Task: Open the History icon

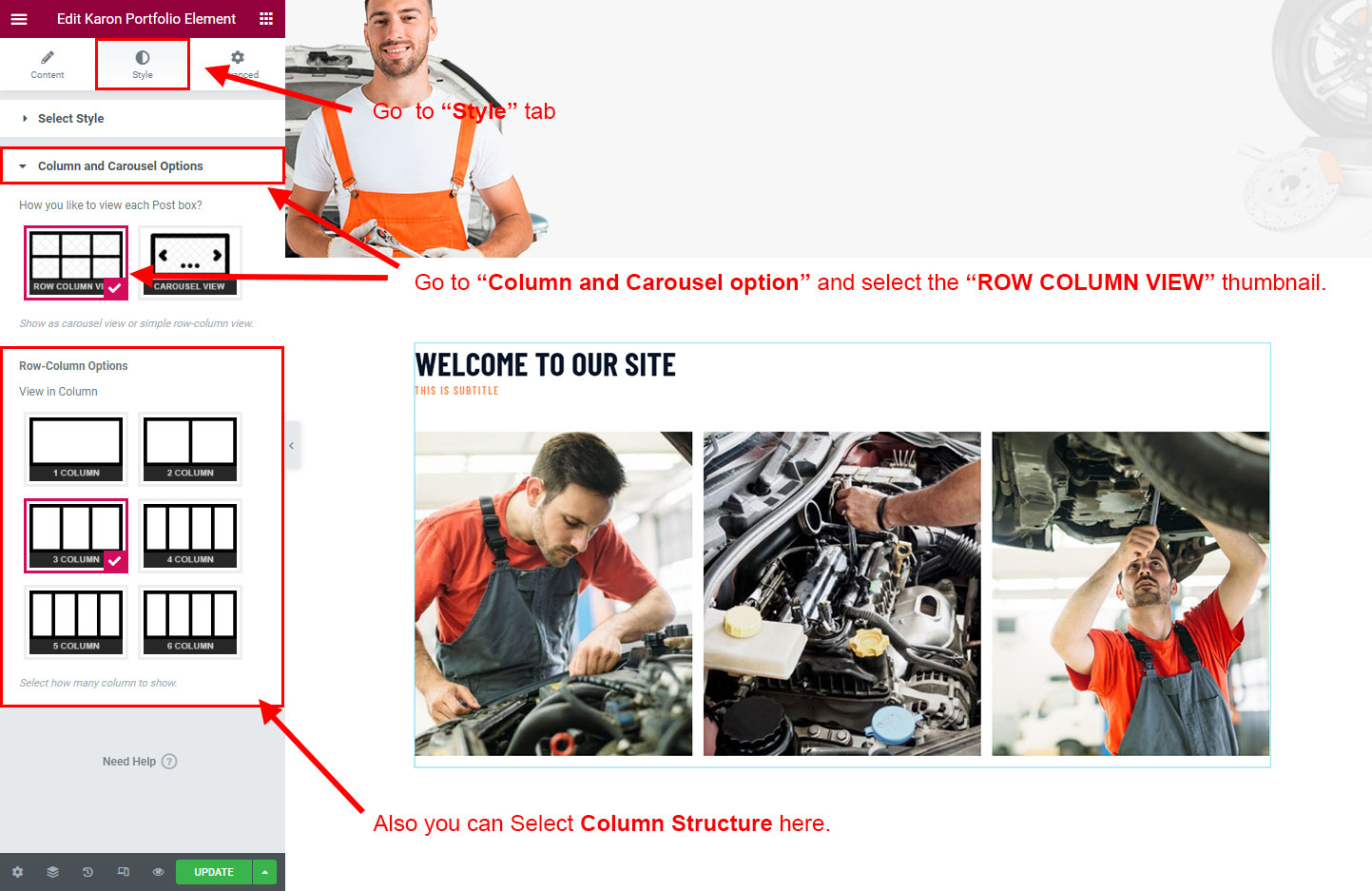Action: 87,872
